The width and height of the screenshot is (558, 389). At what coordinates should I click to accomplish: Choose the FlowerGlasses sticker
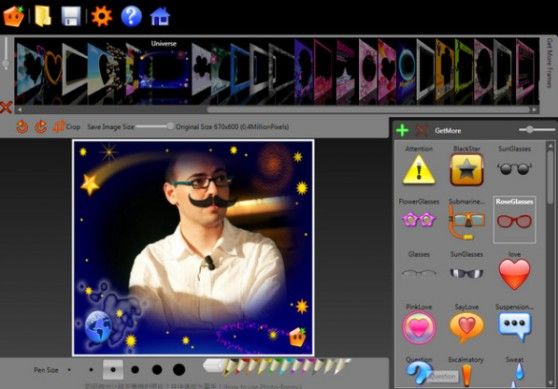[x=419, y=219]
